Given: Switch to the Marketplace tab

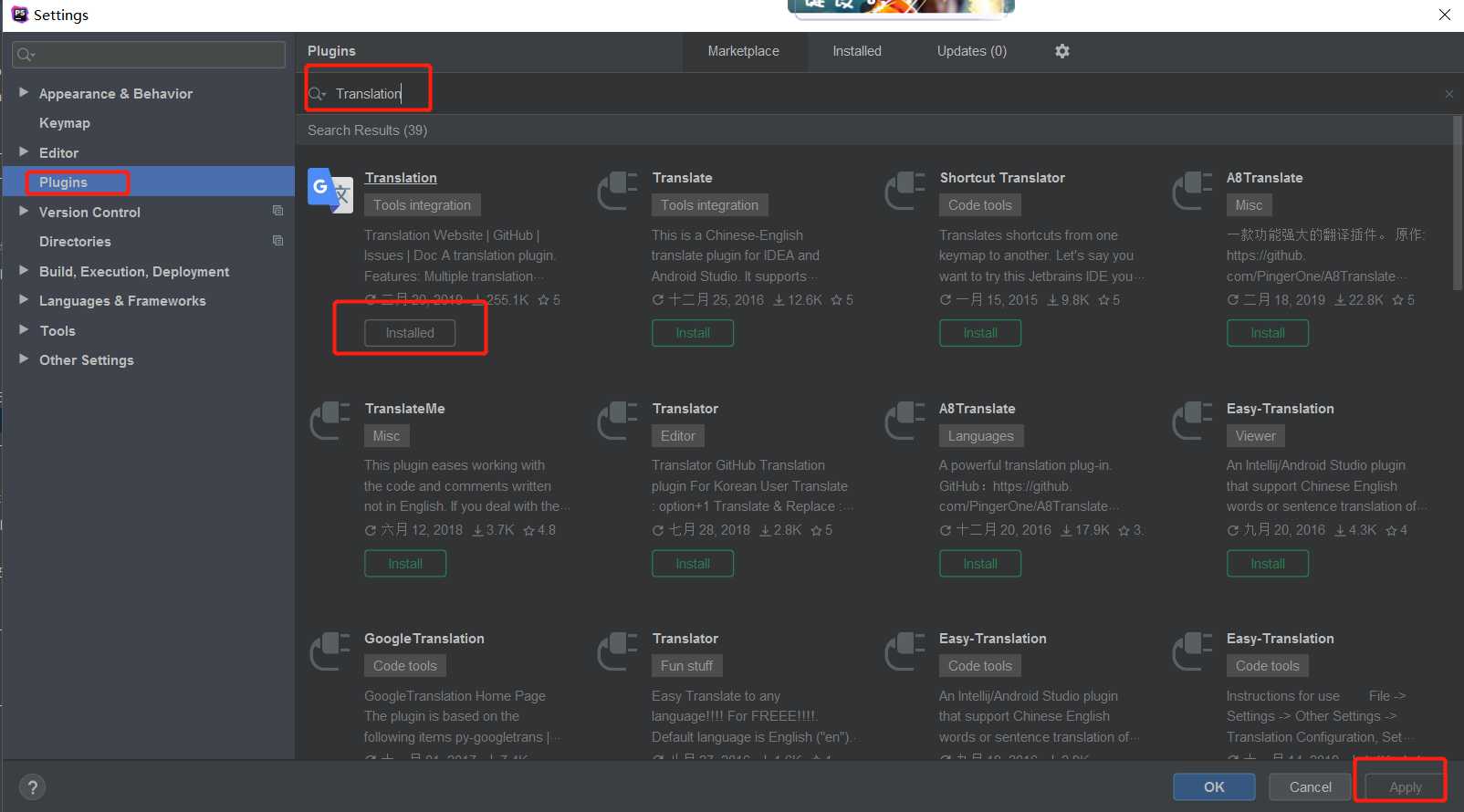Looking at the screenshot, I should (x=744, y=51).
